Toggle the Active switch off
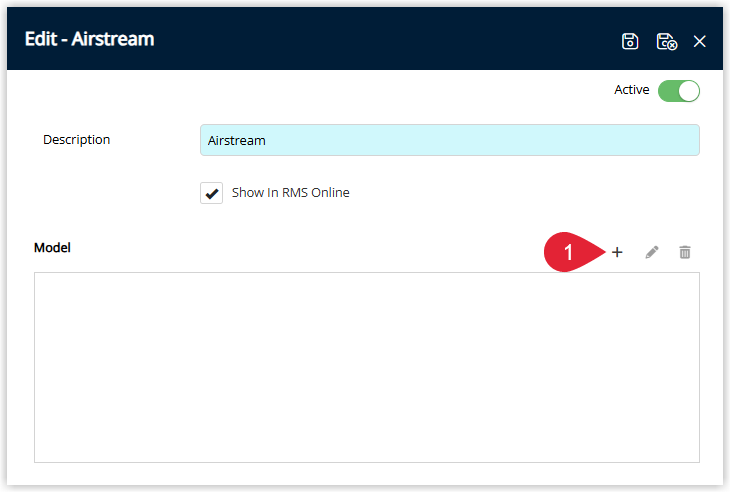 click(x=678, y=90)
